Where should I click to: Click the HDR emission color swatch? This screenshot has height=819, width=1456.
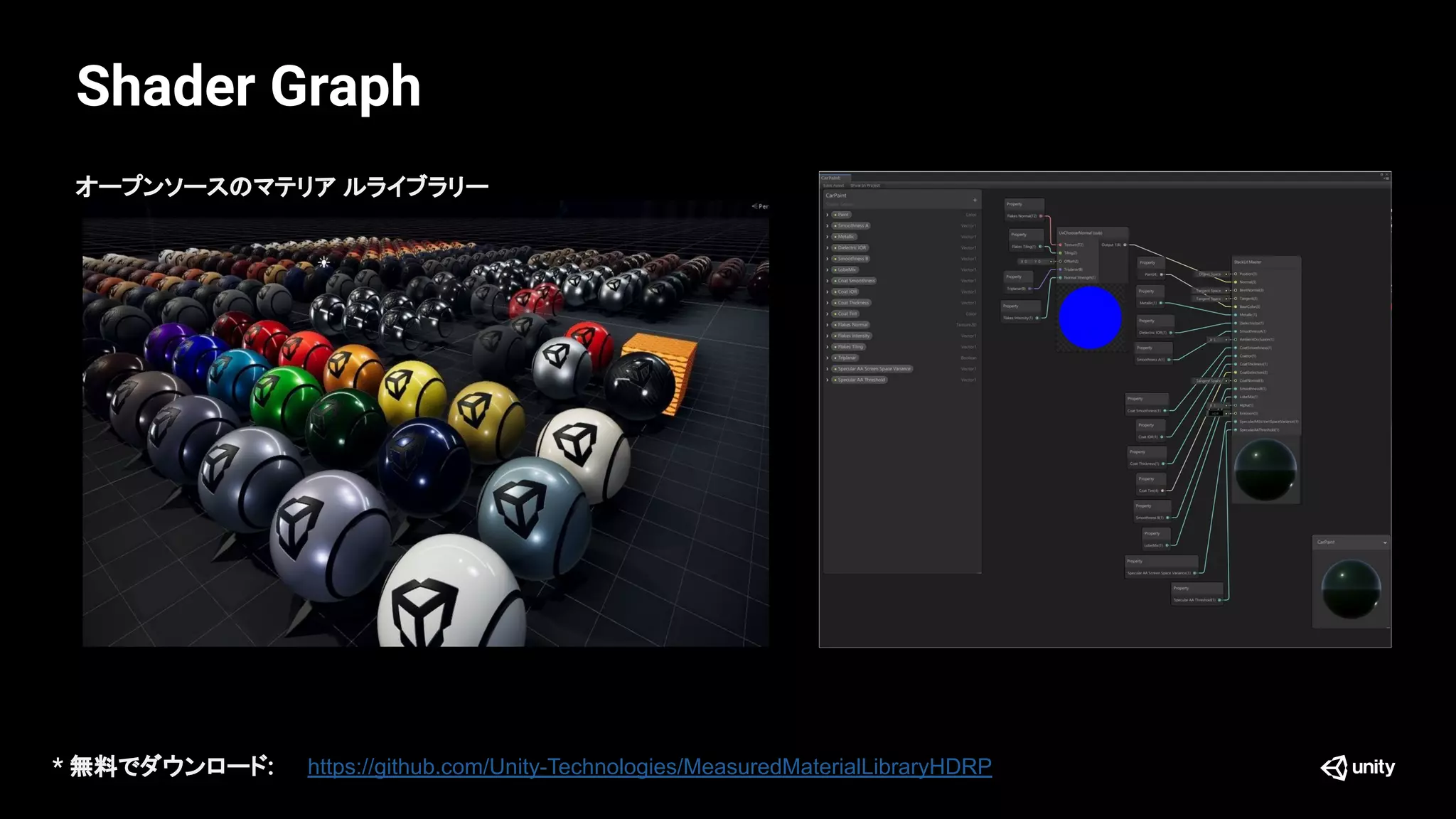point(1215,413)
